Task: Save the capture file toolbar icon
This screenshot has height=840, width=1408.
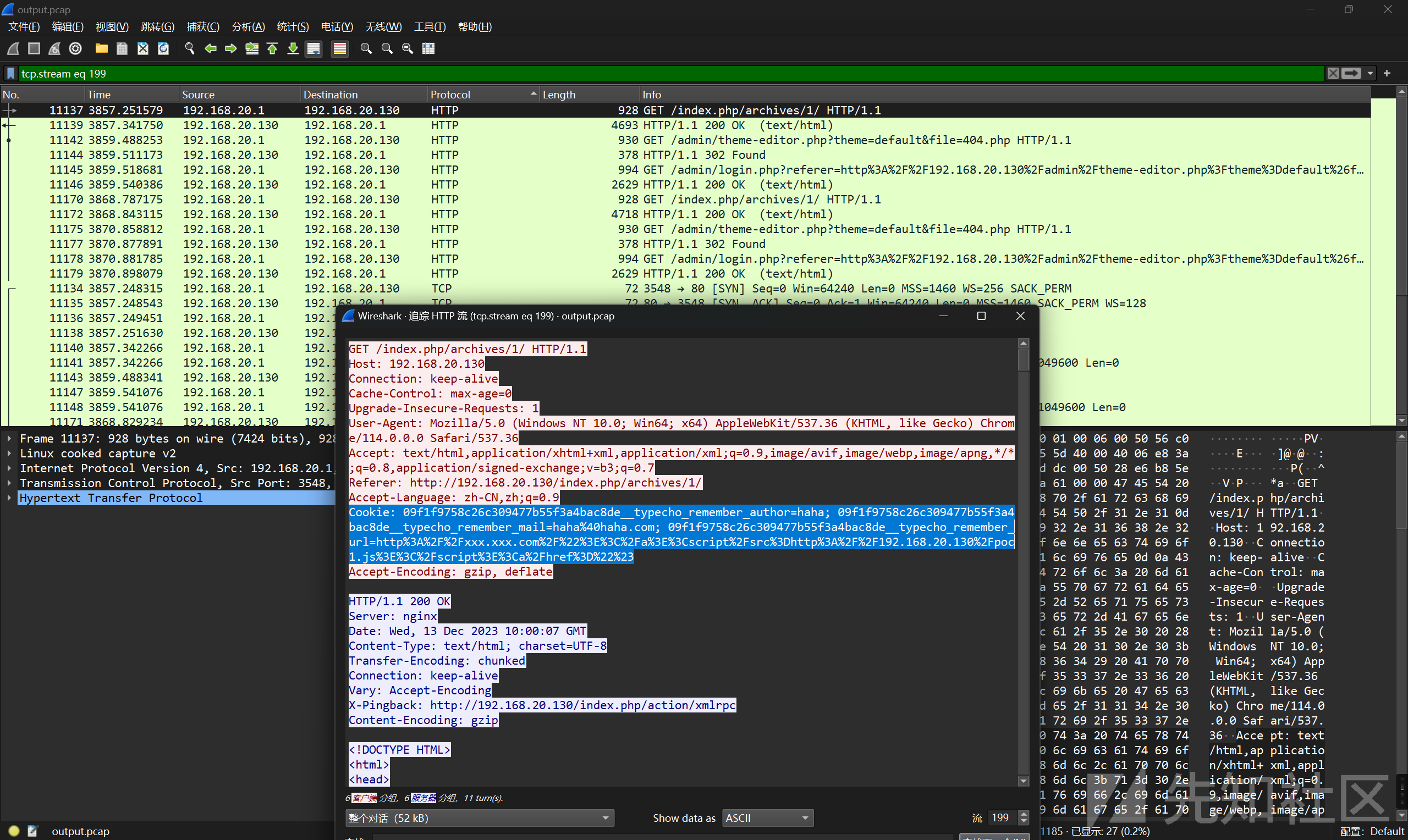Action: (x=122, y=49)
